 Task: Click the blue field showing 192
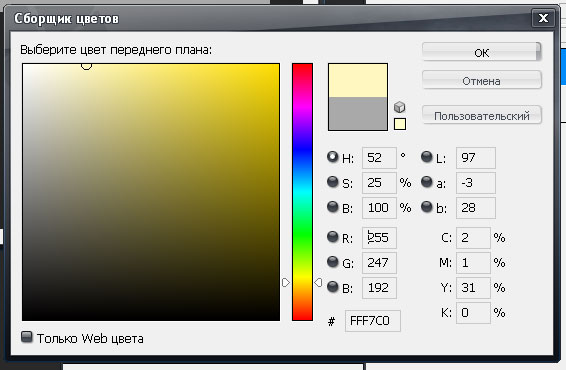[379, 288]
